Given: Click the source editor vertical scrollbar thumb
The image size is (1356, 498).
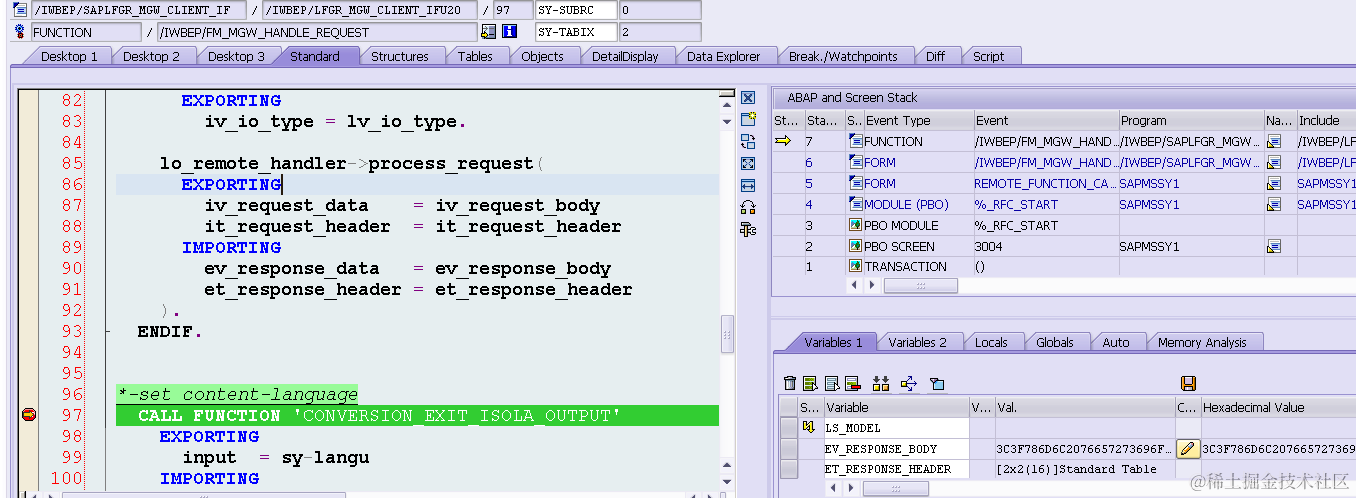Looking at the screenshot, I should tap(728, 335).
